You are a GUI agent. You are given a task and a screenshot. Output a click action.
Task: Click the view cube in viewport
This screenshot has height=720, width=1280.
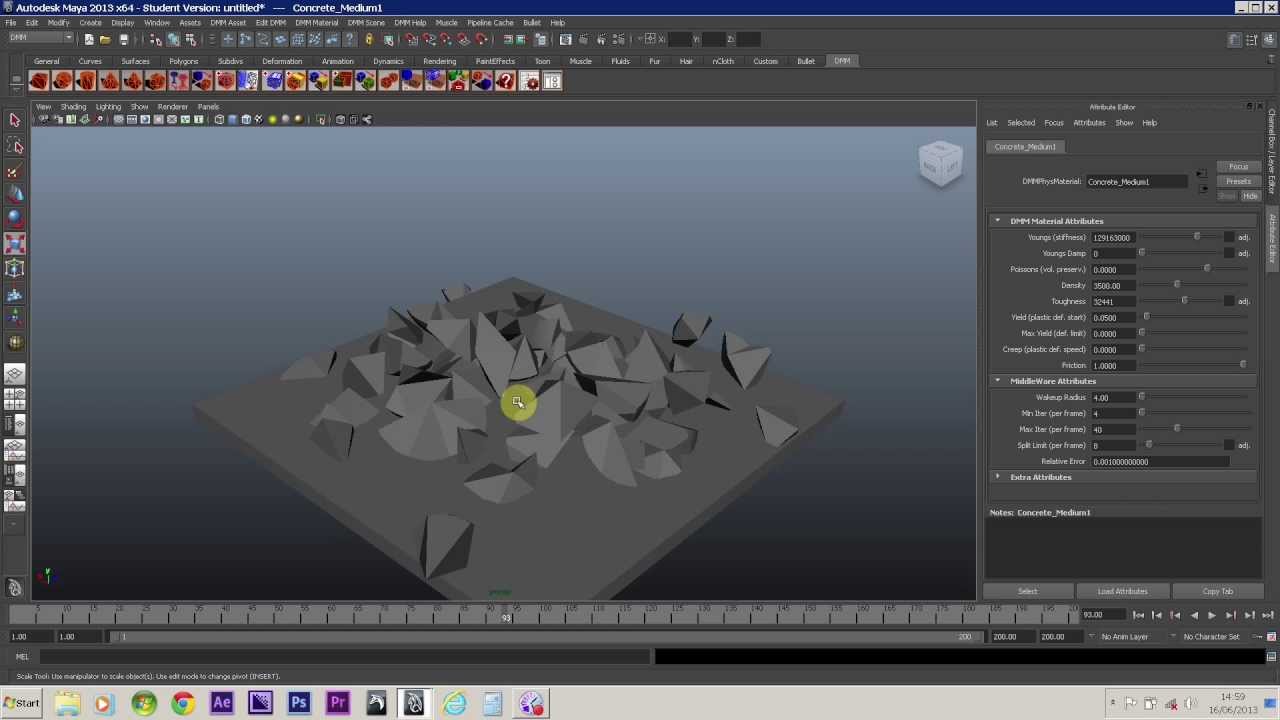point(940,164)
